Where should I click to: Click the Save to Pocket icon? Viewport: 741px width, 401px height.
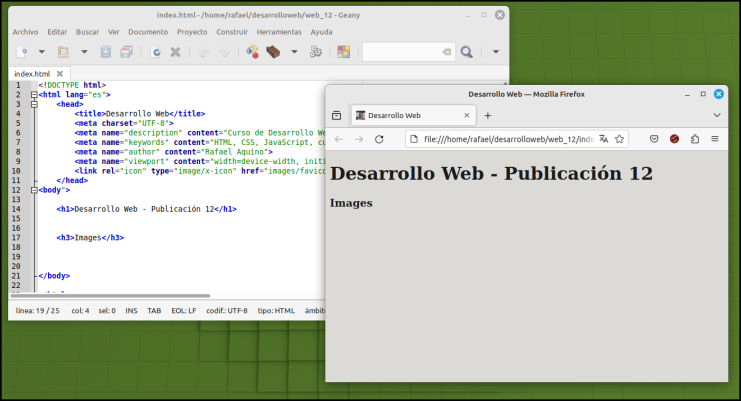(654, 139)
